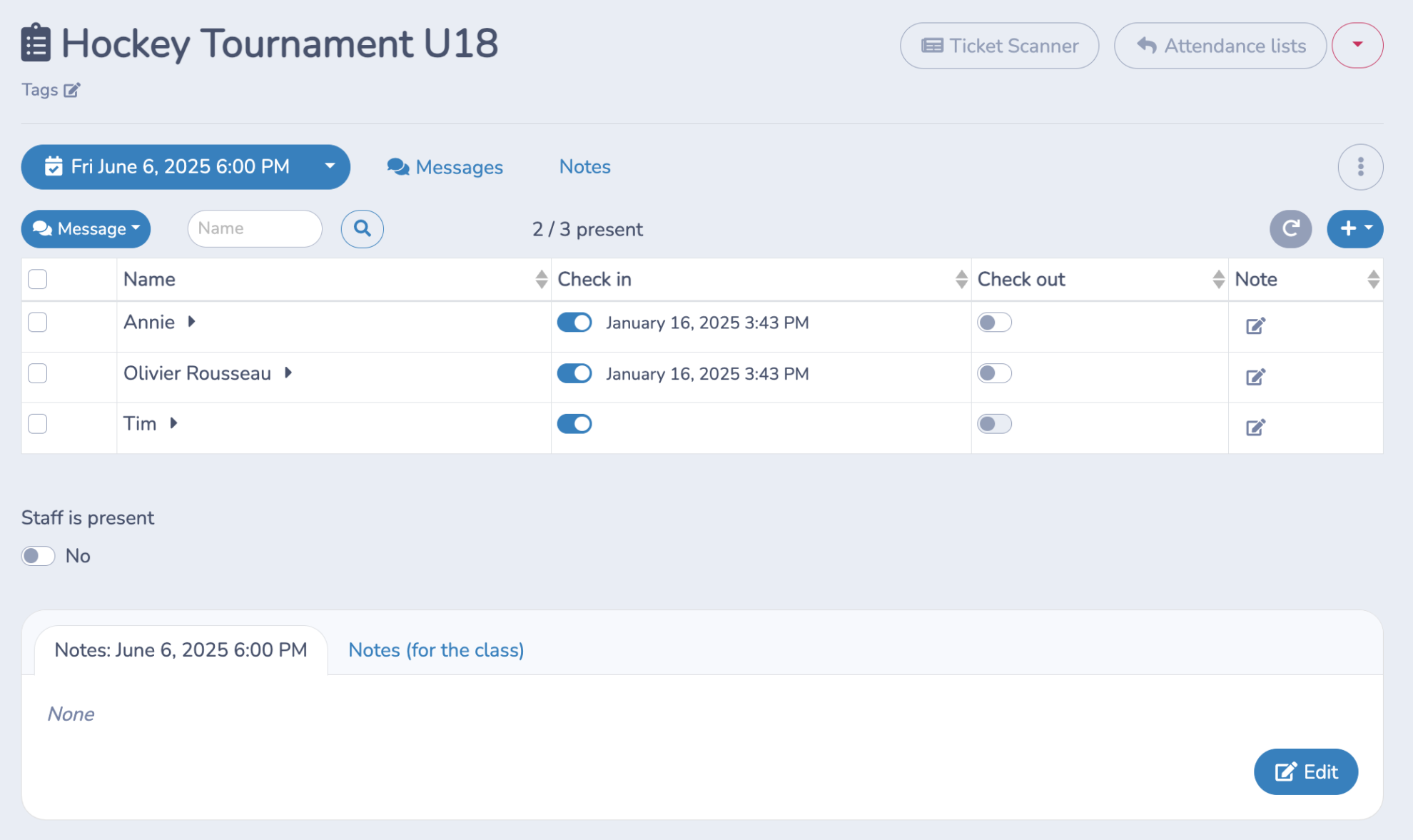Open the Messages tab

tap(445, 167)
